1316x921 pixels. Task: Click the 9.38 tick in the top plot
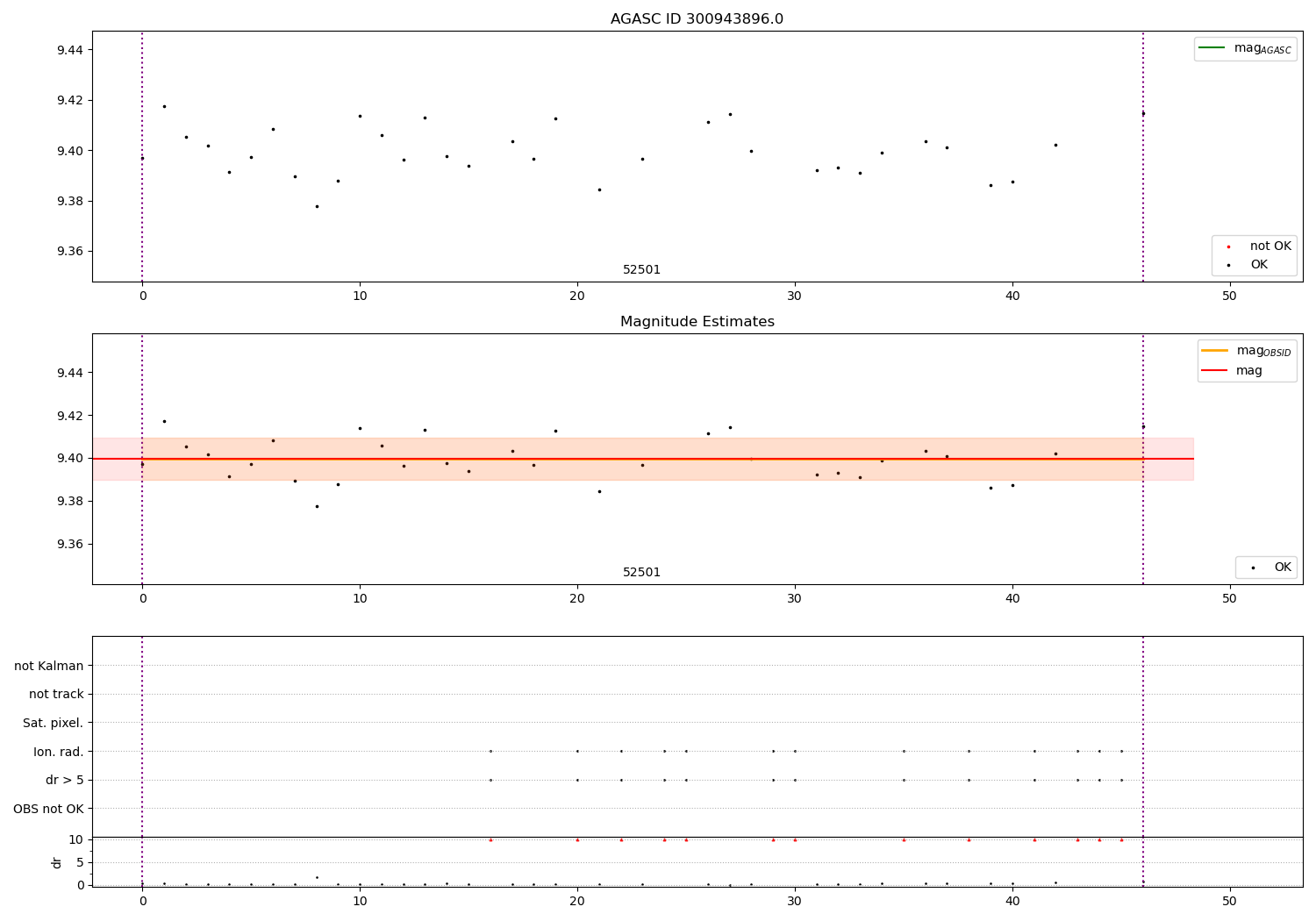70,201
